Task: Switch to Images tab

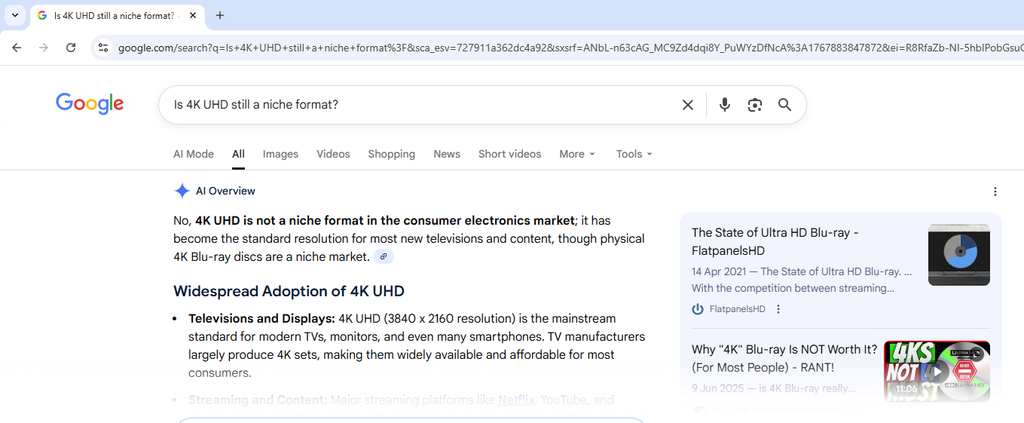Action: pos(281,154)
